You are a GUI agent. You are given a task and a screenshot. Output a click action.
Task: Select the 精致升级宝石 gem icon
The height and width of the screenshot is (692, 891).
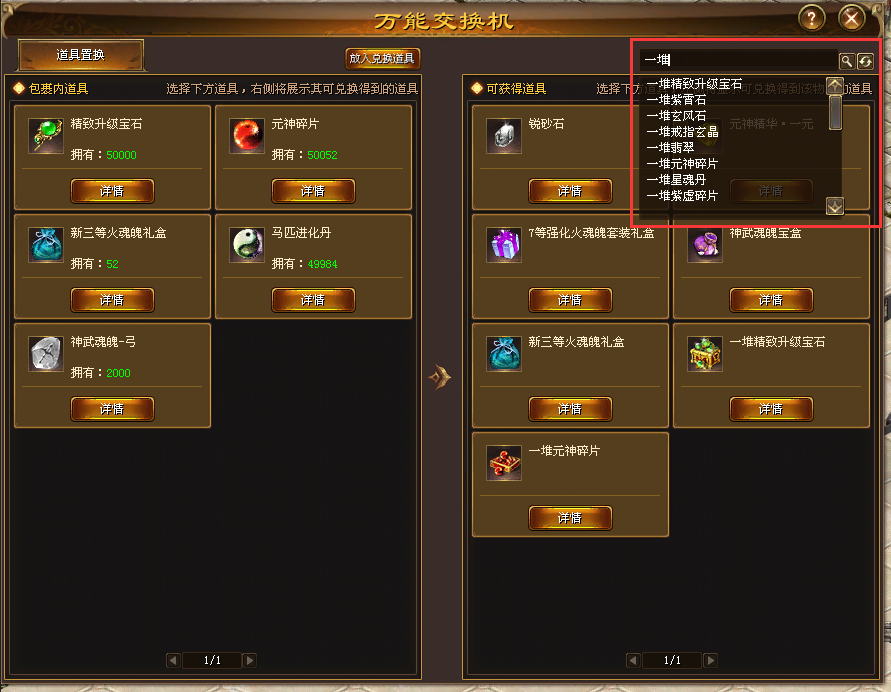pos(46,136)
